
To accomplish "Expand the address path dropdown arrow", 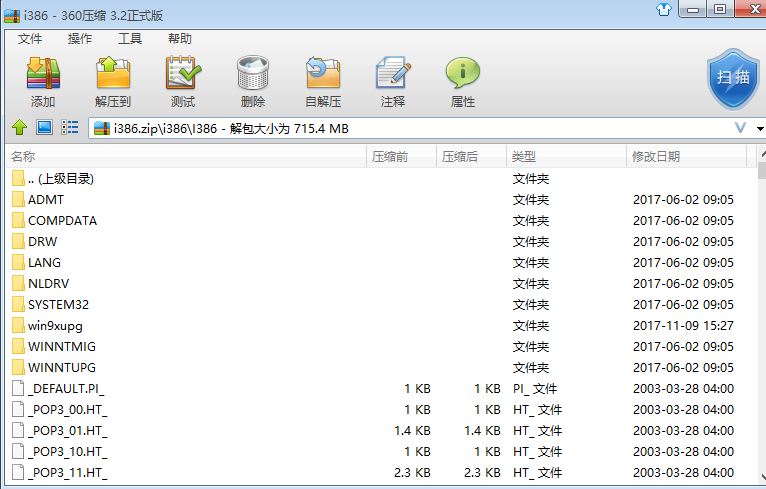I will tap(760, 129).
